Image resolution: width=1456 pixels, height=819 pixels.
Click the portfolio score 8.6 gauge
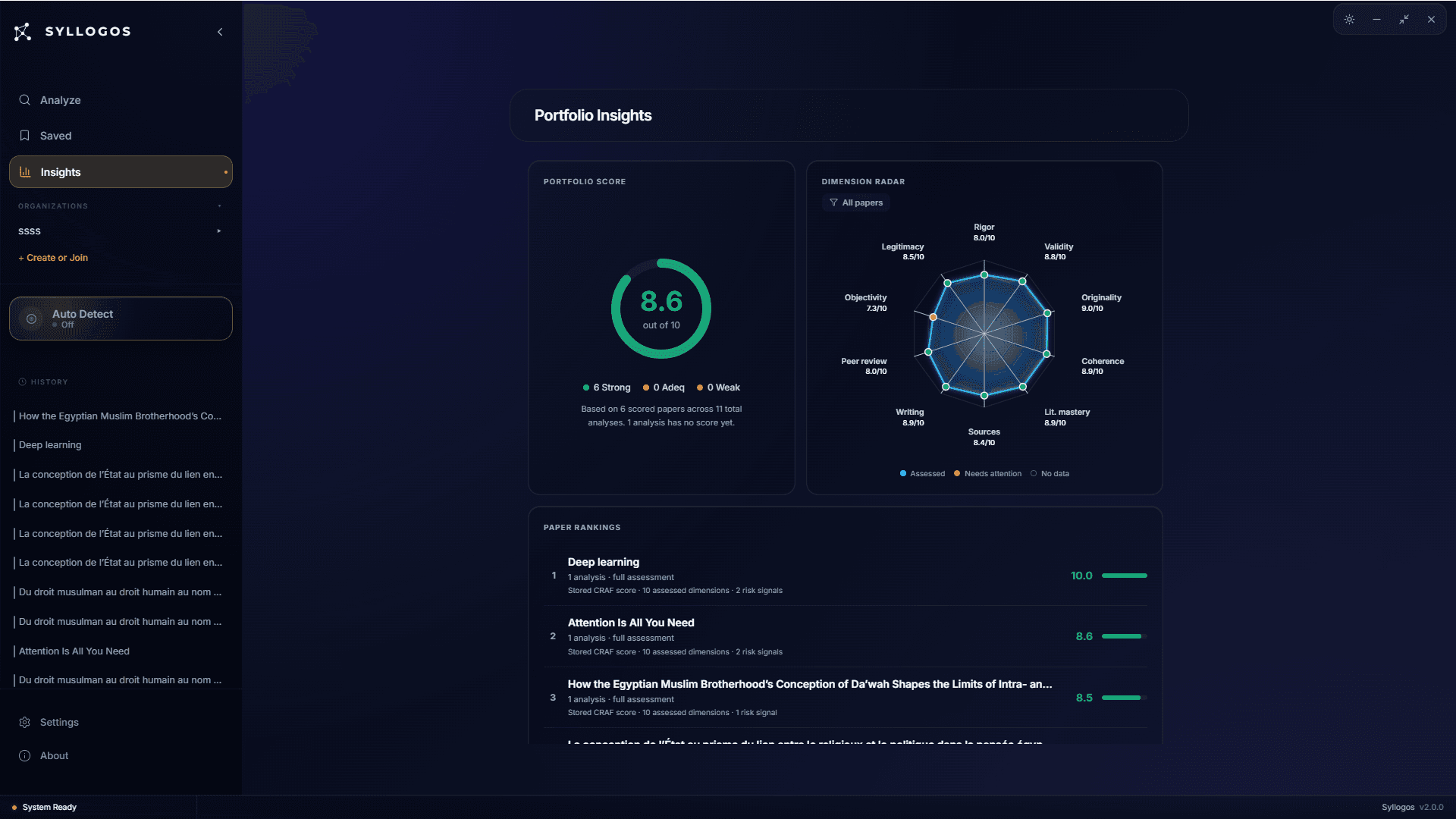(661, 309)
